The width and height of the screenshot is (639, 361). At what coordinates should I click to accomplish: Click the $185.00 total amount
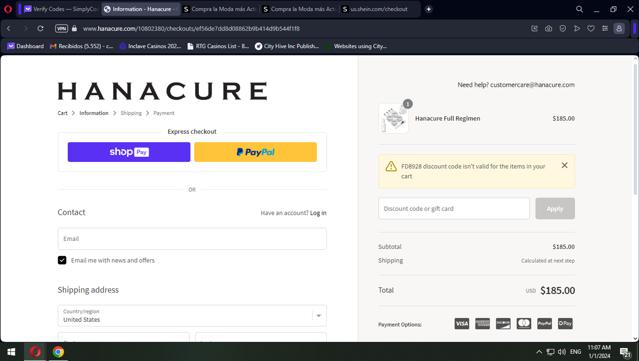click(557, 291)
